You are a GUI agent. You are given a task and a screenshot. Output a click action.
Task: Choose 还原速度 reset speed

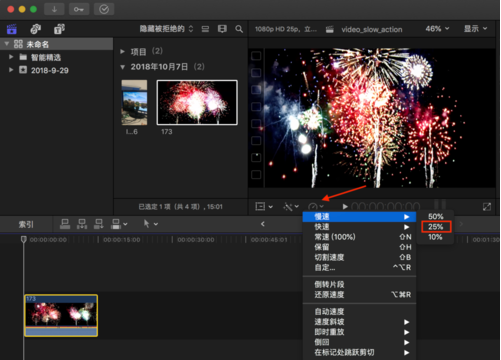359,295
